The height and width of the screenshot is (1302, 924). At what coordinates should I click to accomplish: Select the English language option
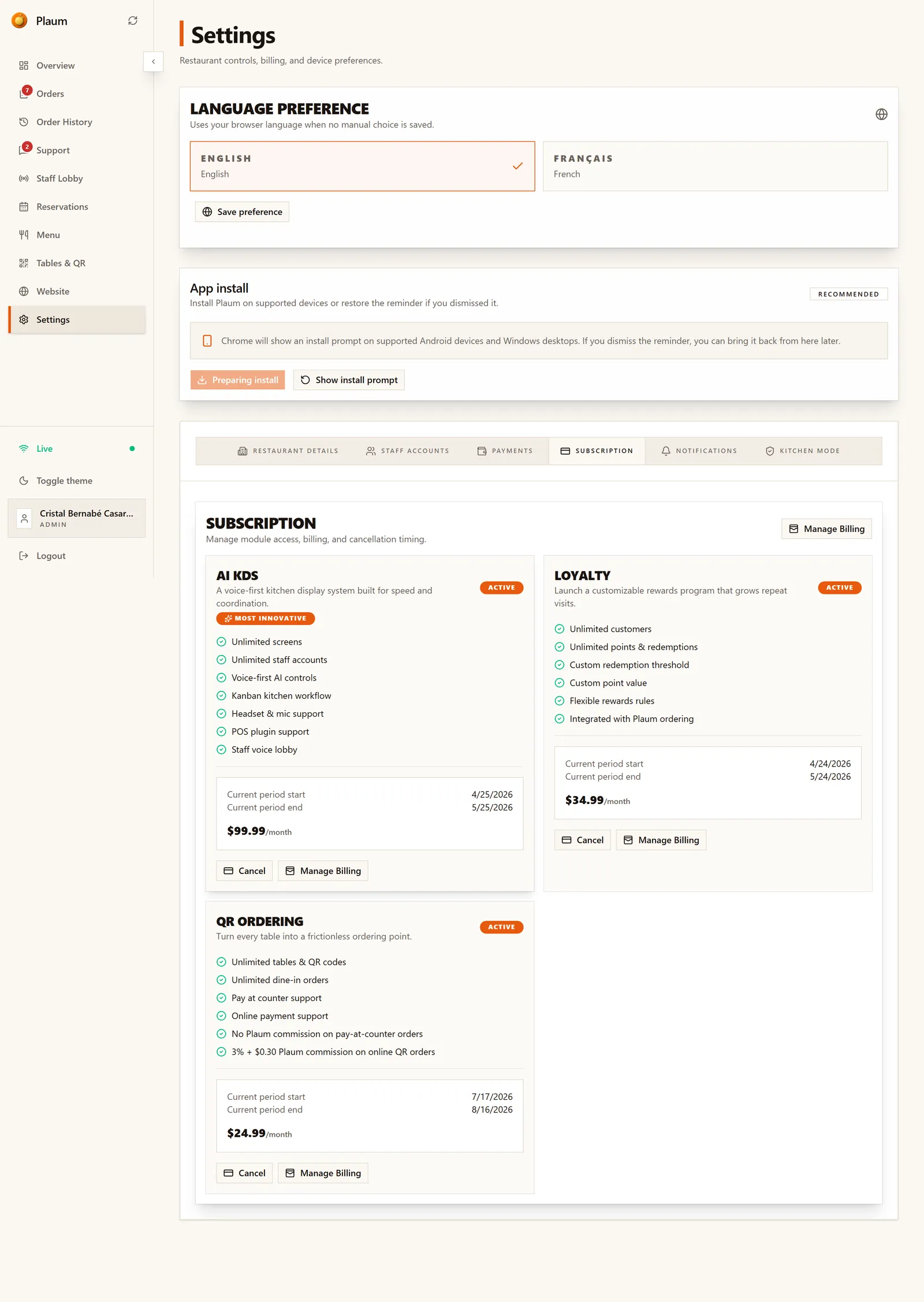(362, 166)
